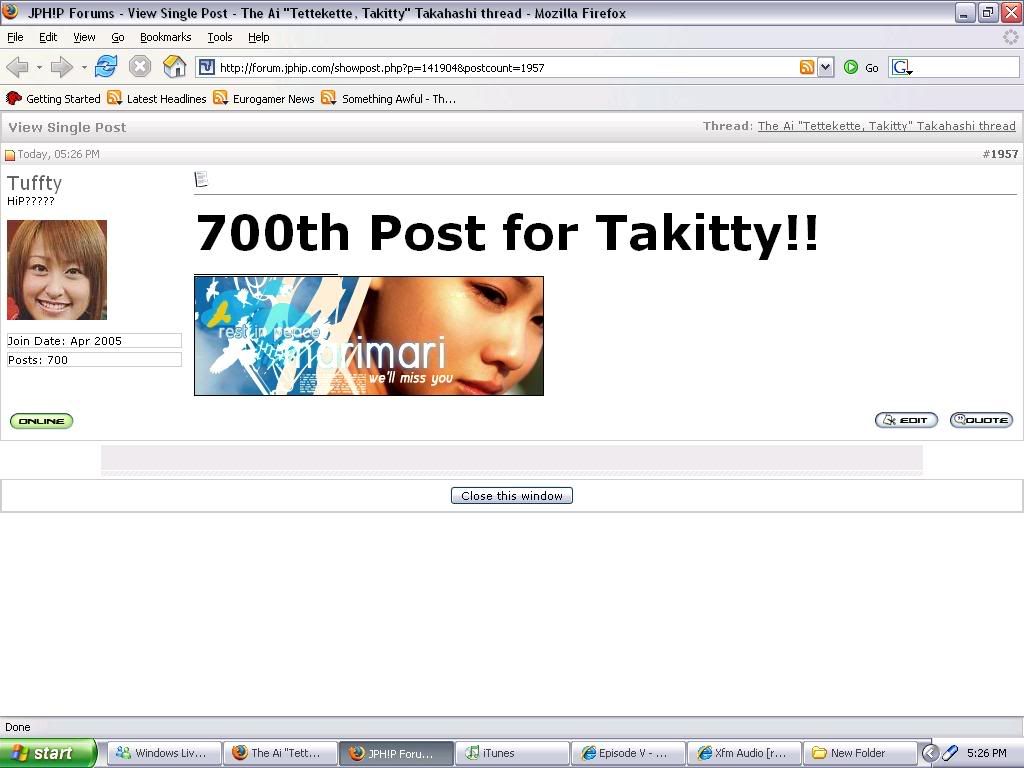Open the Go menu

pyautogui.click(x=118, y=37)
